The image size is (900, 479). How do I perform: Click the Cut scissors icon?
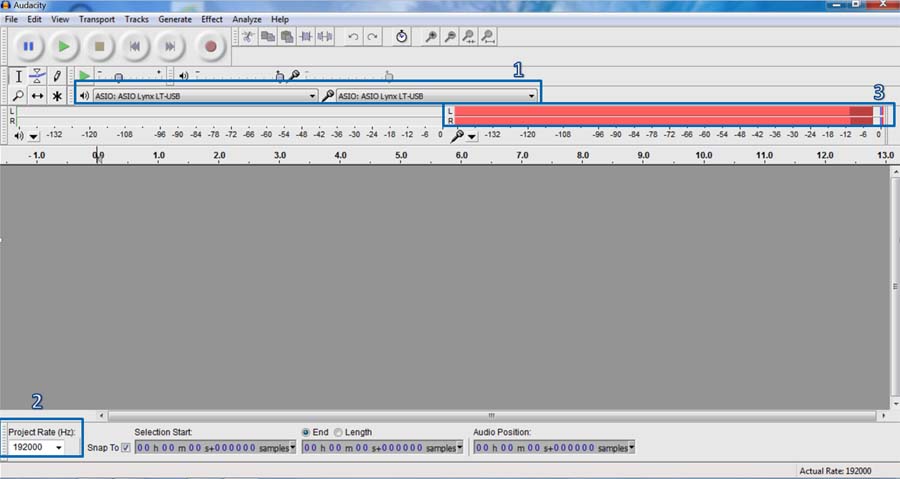point(248,37)
